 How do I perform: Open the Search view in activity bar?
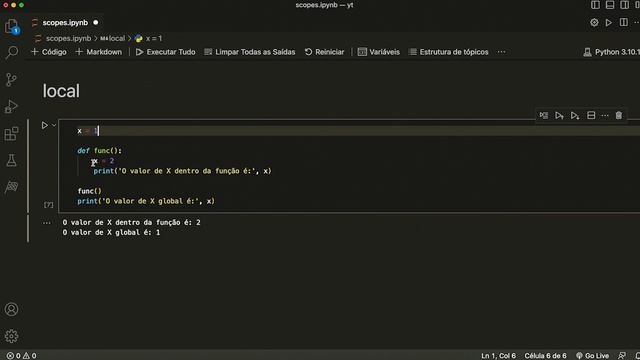pyautogui.click(x=11, y=52)
